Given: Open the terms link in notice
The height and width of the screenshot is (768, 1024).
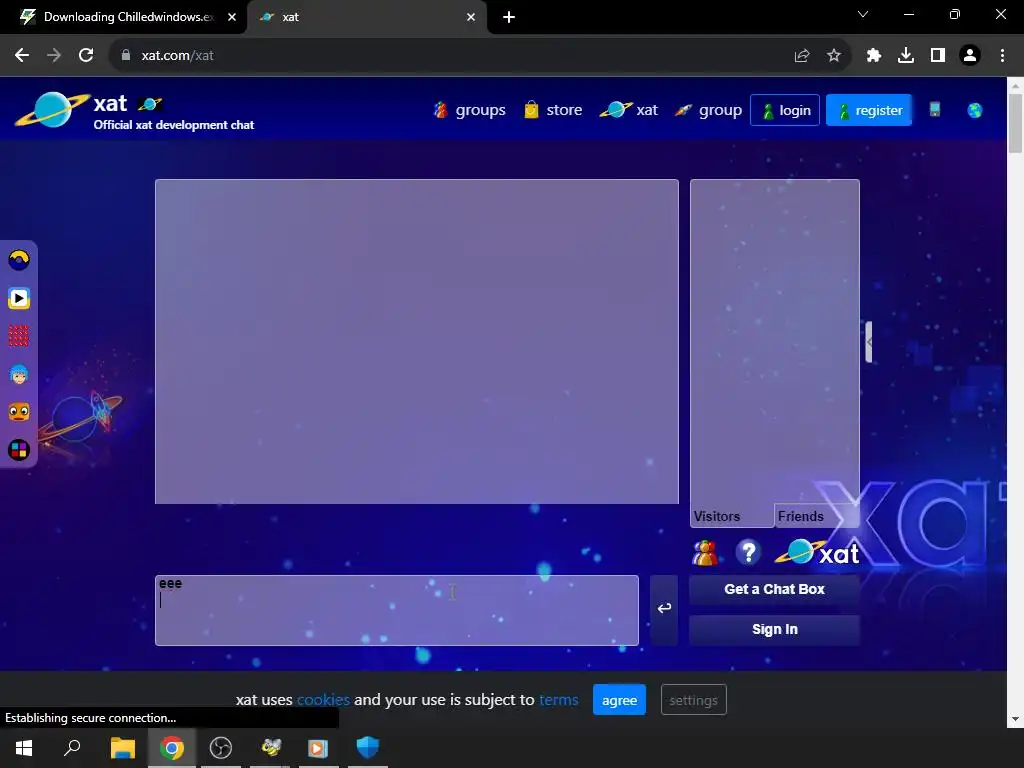Looking at the screenshot, I should click(x=558, y=699).
